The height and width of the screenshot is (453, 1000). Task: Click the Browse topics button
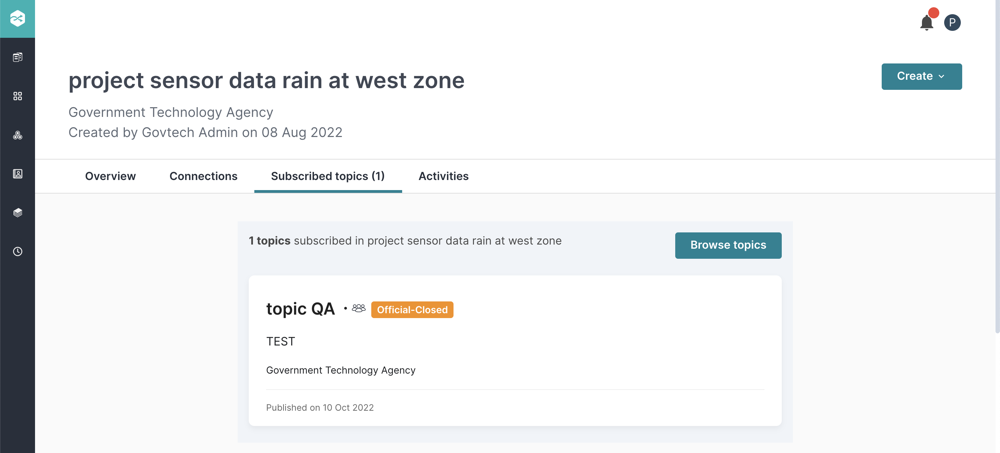pos(728,245)
